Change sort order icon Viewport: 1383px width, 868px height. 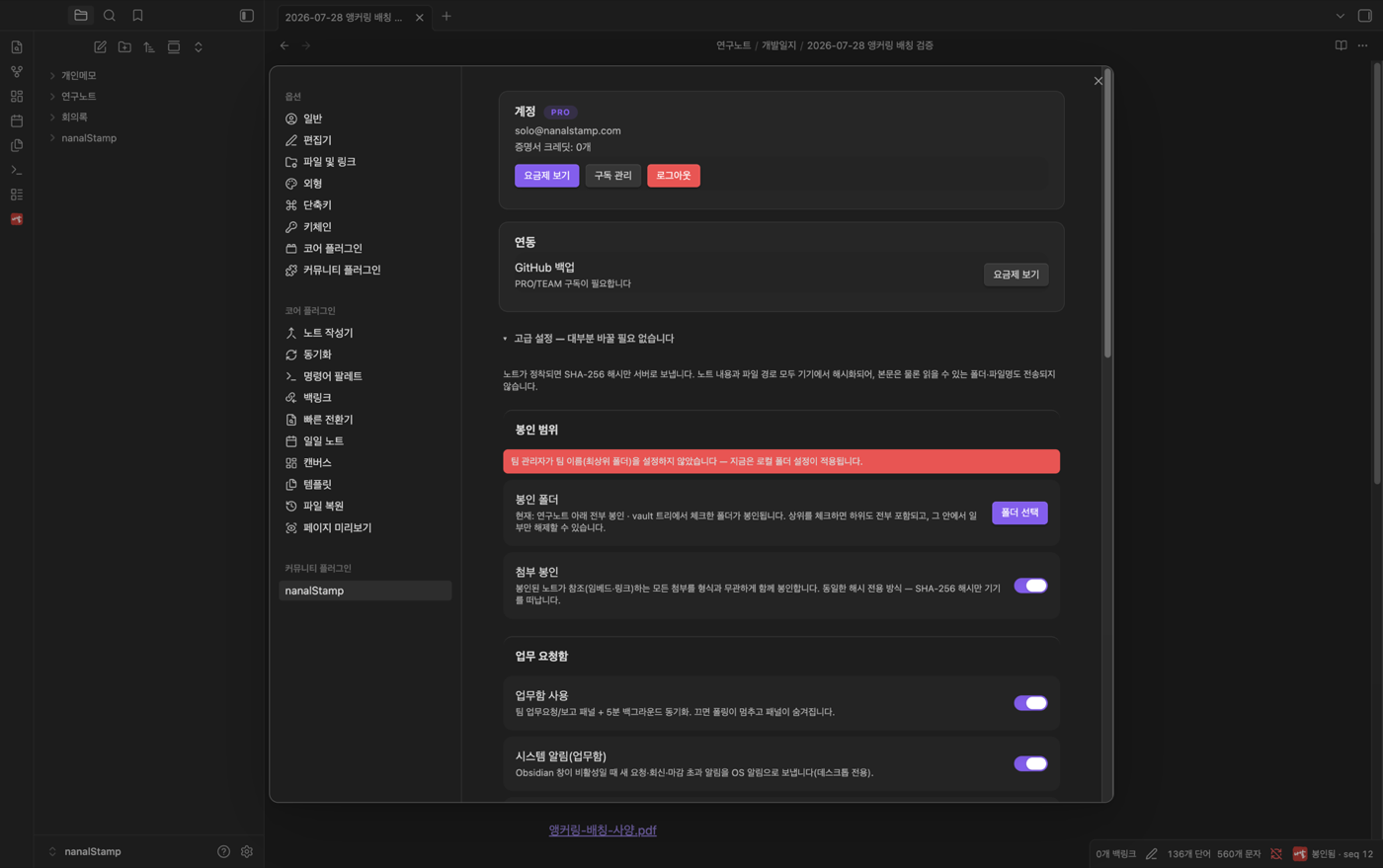click(149, 47)
